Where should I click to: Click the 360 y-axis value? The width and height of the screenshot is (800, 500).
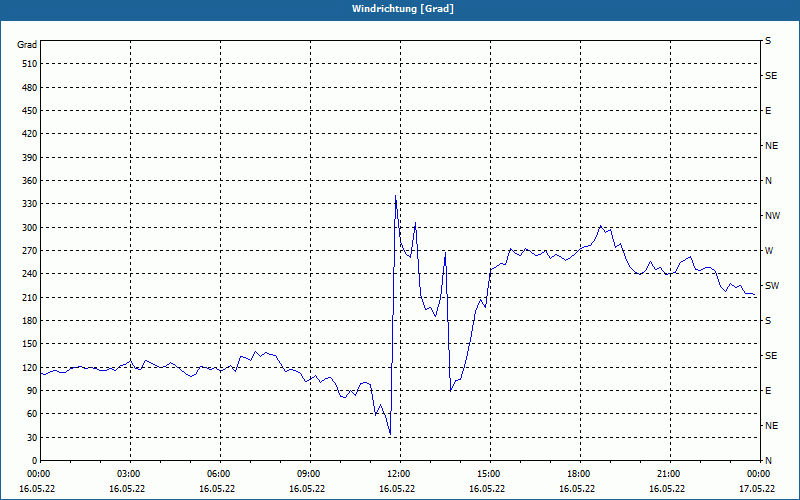(x=30, y=181)
